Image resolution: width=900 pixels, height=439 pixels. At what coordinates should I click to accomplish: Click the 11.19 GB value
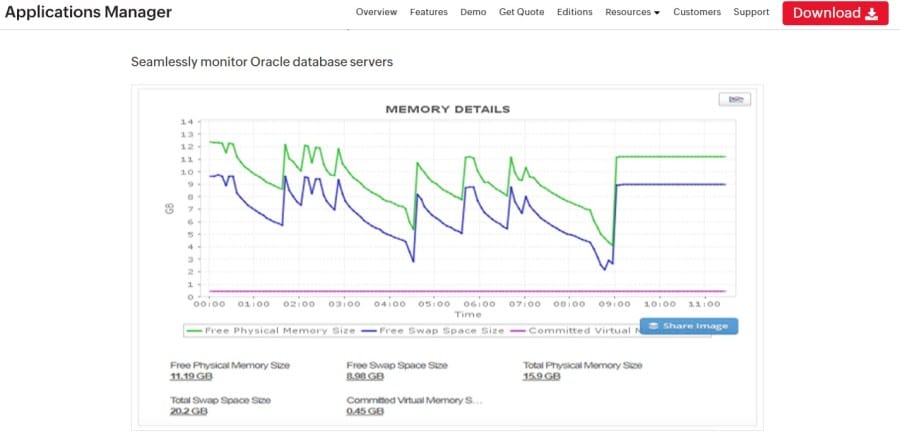pos(191,376)
